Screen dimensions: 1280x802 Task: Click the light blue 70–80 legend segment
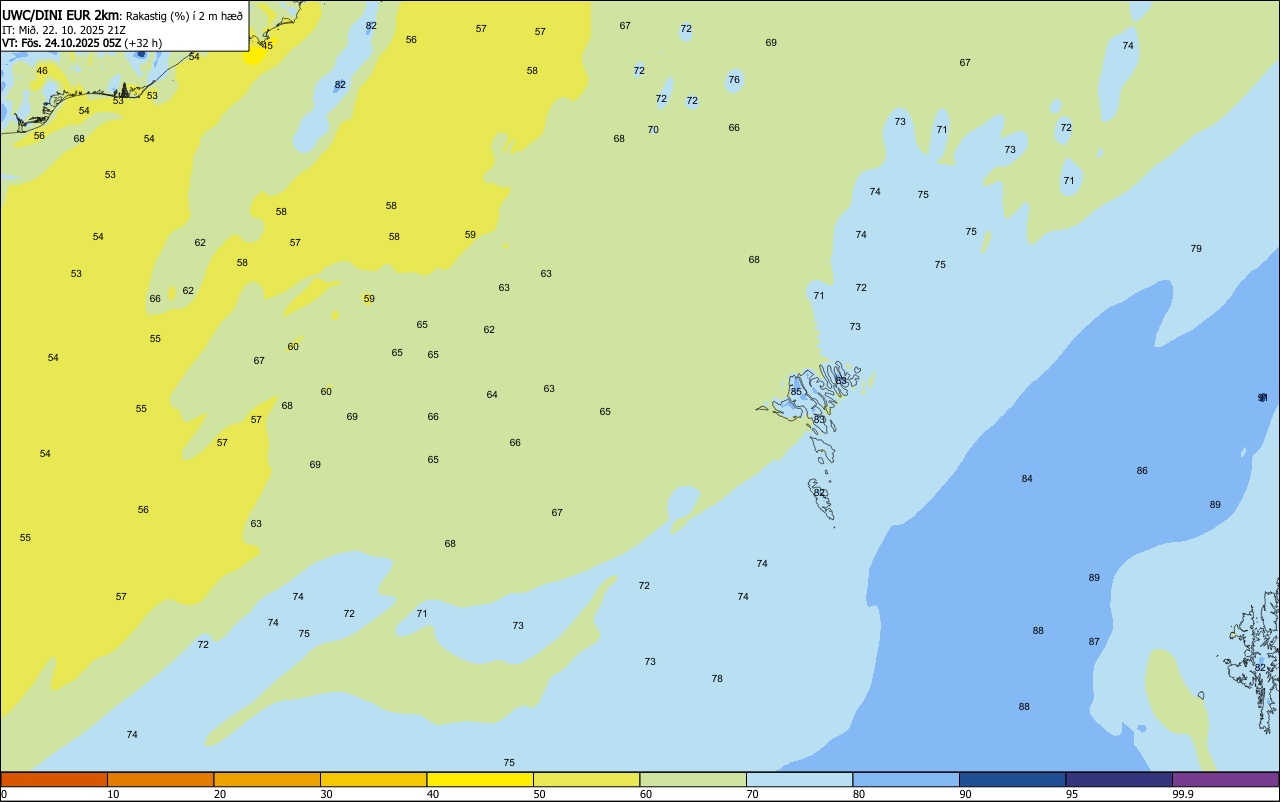pyautogui.click(x=799, y=779)
